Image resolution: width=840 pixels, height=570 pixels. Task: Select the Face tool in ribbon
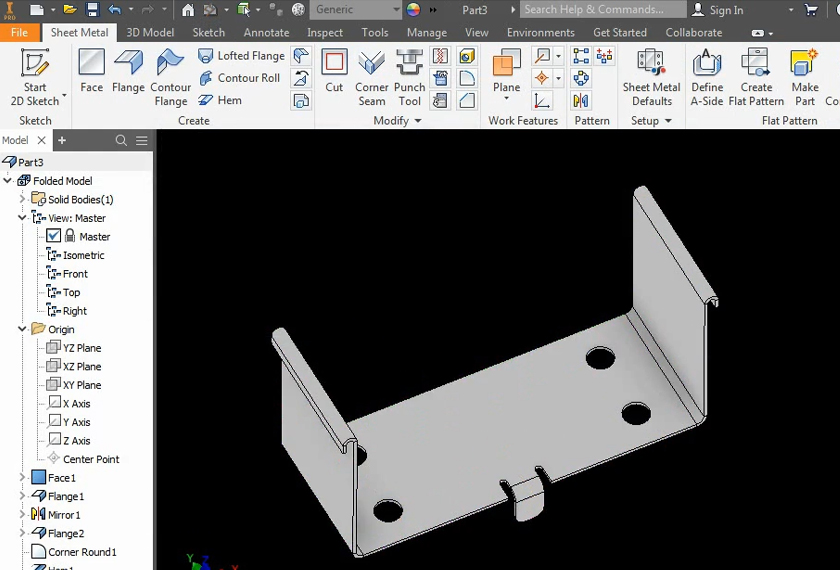[x=91, y=71]
